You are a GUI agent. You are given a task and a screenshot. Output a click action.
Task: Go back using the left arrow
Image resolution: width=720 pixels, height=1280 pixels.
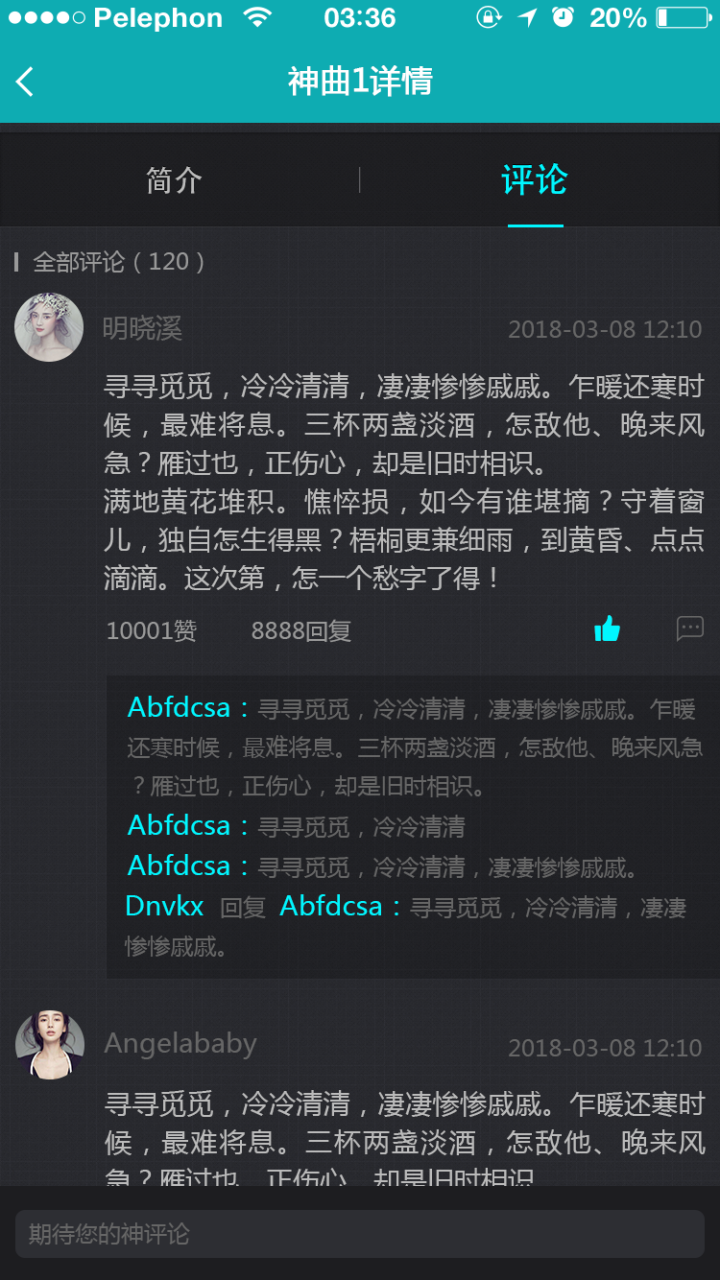point(25,82)
